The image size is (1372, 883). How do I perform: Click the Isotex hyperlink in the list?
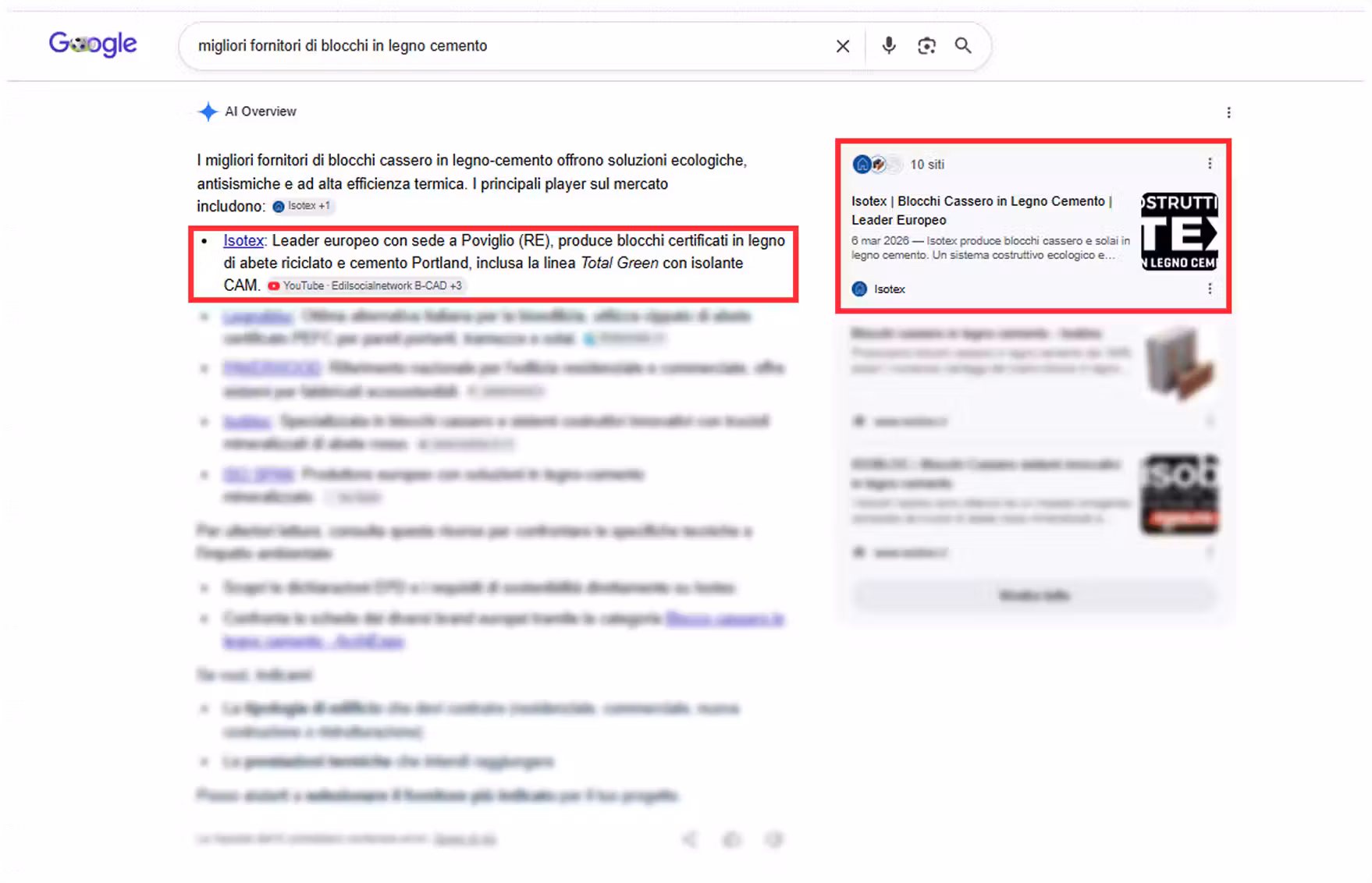[243, 240]
